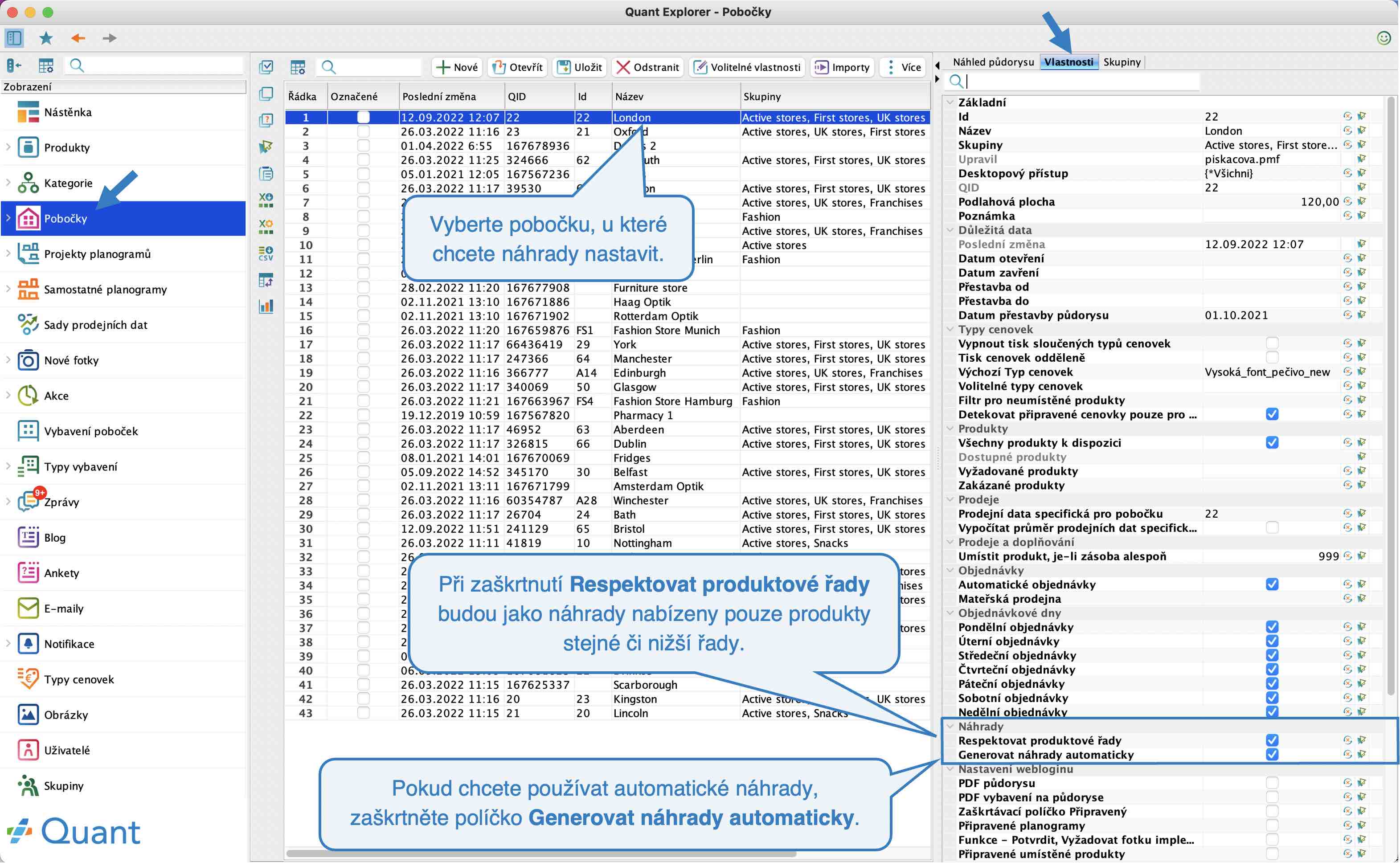Focus the sidebar search field
Screen dimensions: 1400x866
click(155, 66)
